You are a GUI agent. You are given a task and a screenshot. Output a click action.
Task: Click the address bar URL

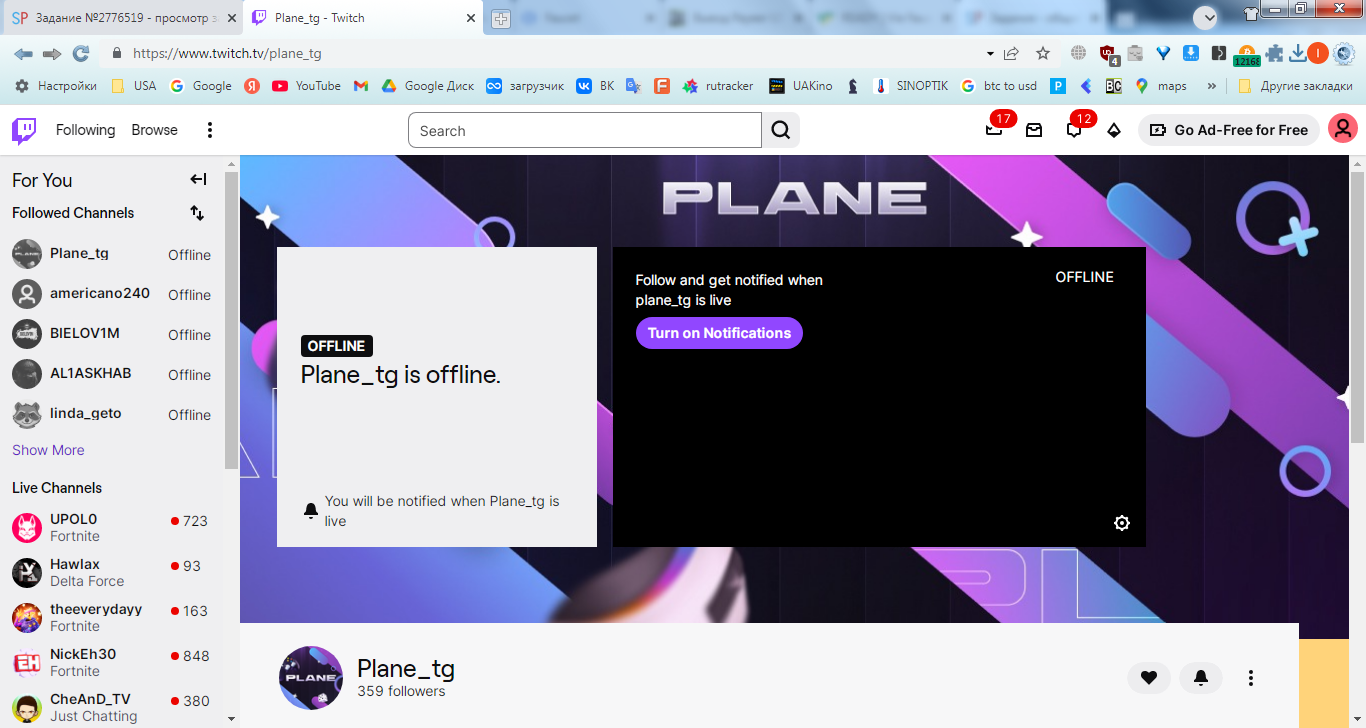pos(227,54)
